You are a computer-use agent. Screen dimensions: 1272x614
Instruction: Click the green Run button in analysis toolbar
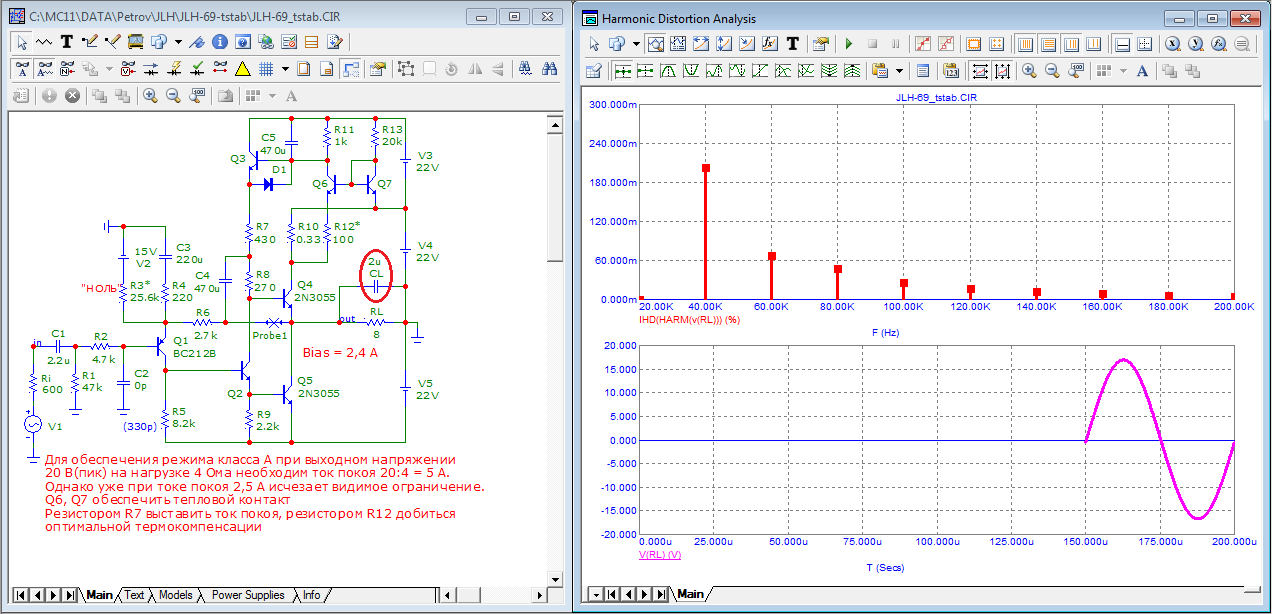coord(849,44)
